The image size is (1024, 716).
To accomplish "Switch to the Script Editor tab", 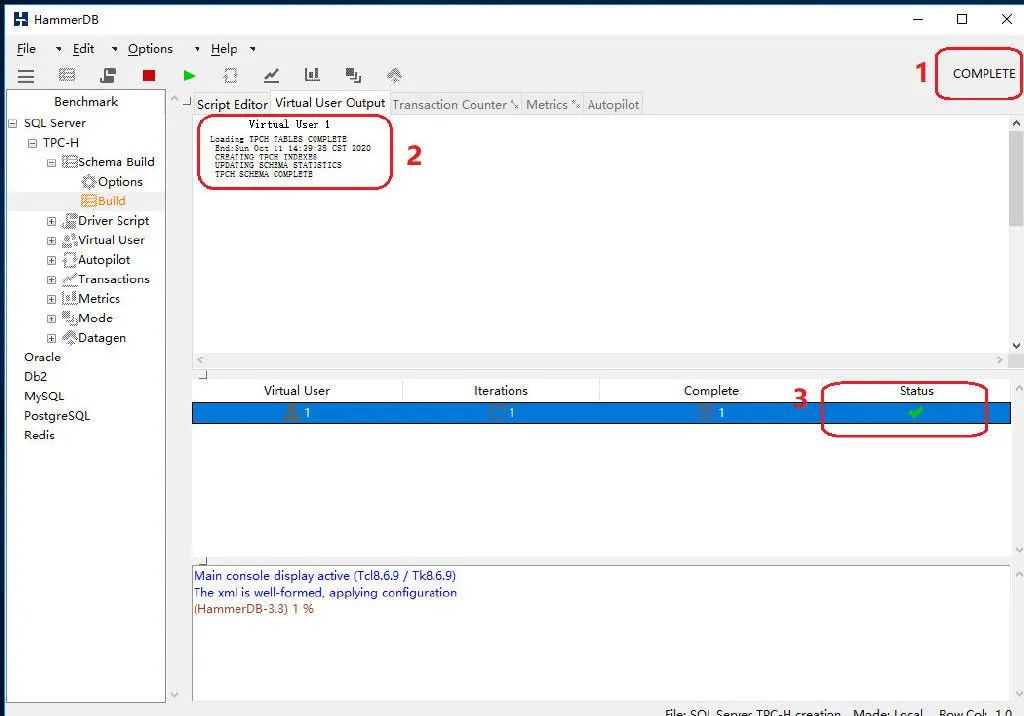I will pyautogui.click(x=232, y=105).
